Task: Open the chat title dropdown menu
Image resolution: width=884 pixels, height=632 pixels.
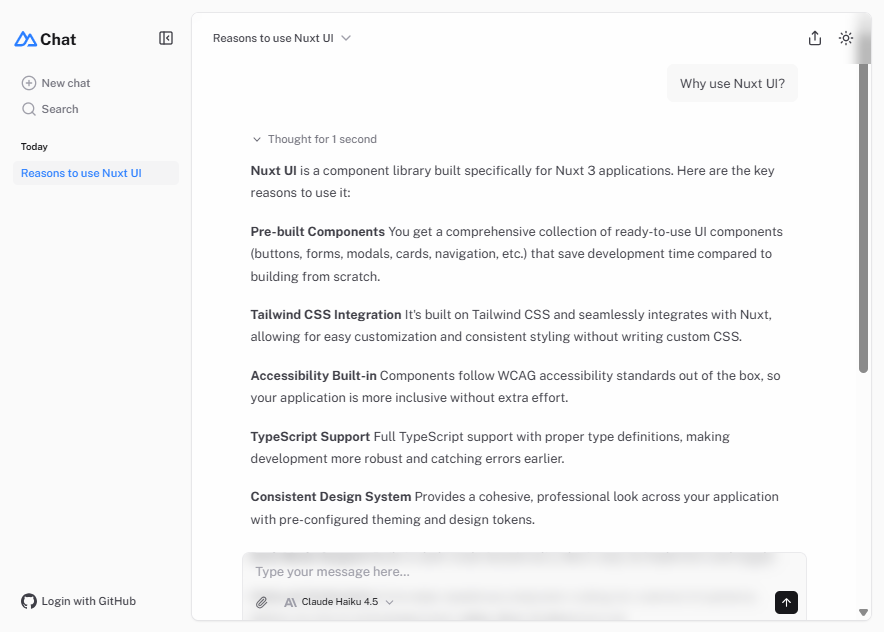Action: 282,38
